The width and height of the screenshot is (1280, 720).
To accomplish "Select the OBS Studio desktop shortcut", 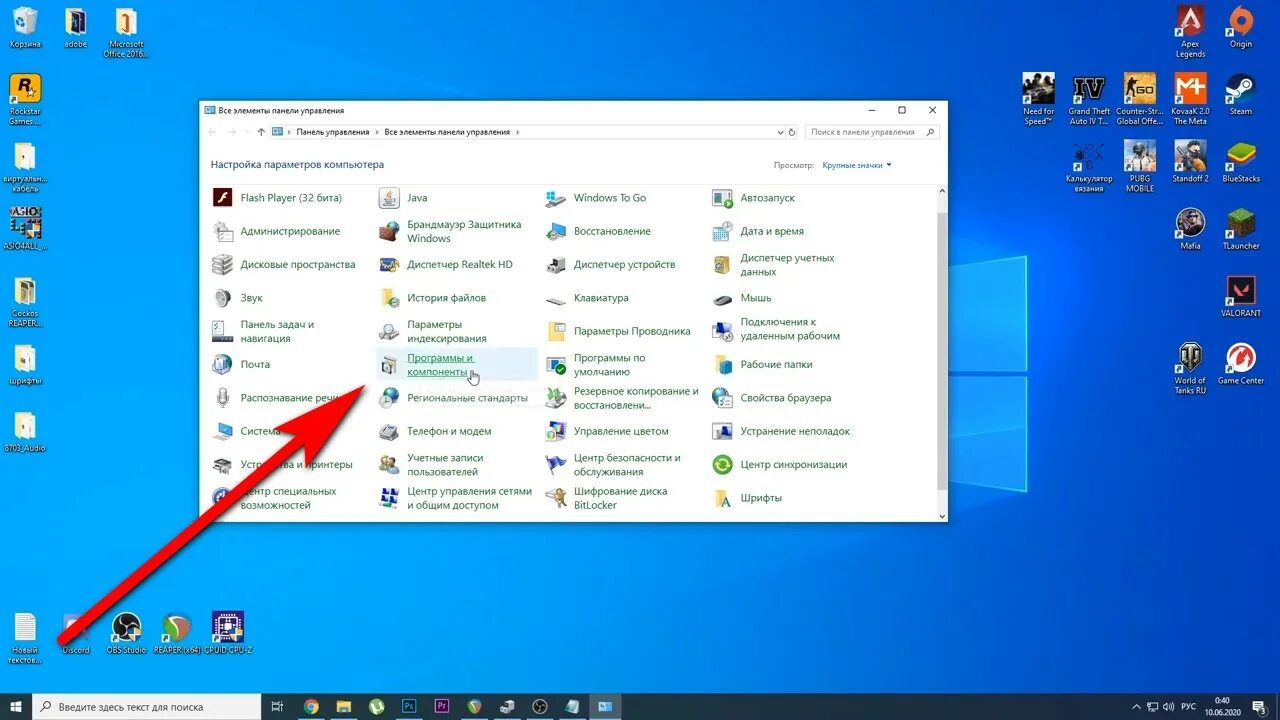I will (127, 633).
